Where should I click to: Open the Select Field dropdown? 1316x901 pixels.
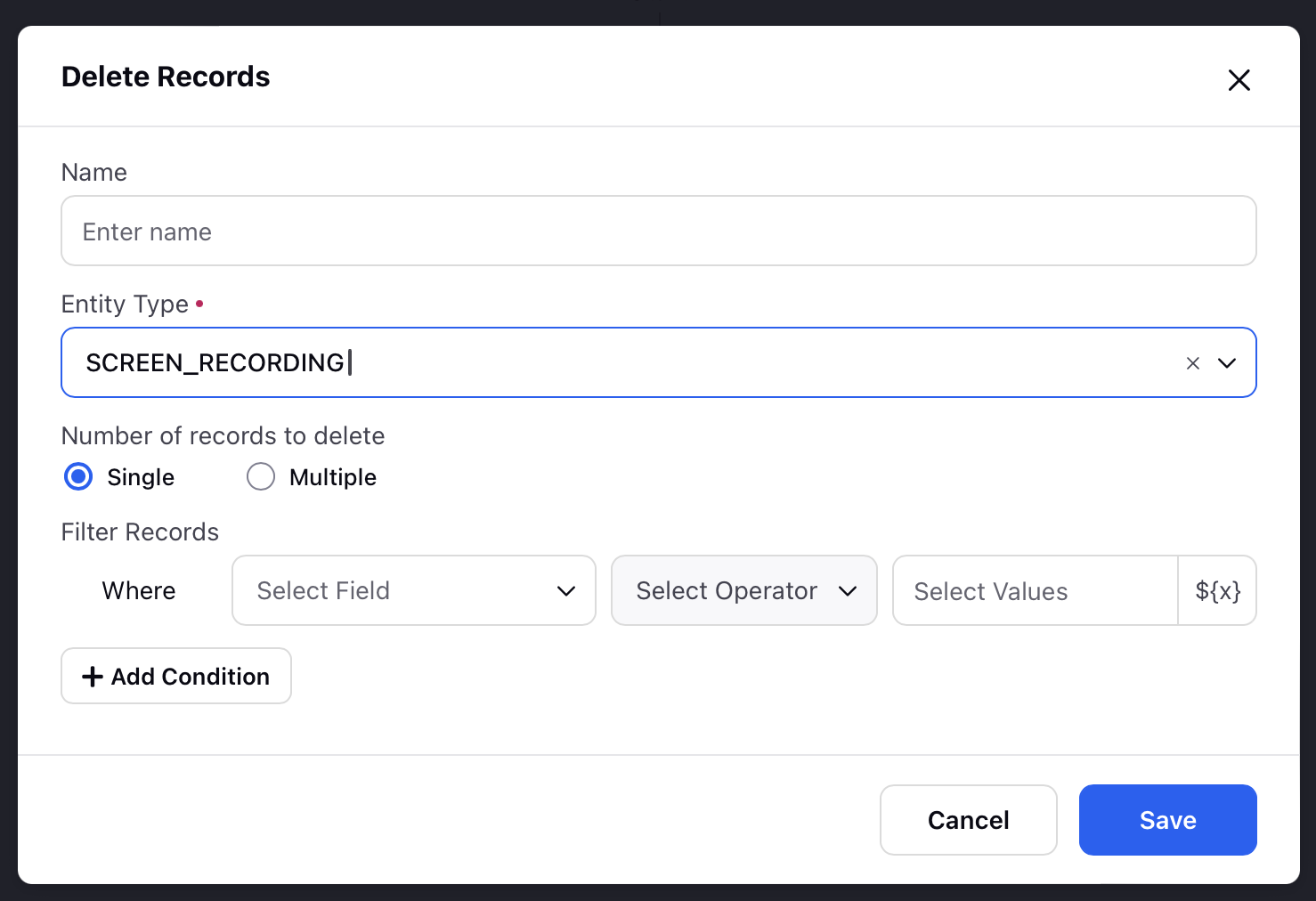click(x=414, y=590)
